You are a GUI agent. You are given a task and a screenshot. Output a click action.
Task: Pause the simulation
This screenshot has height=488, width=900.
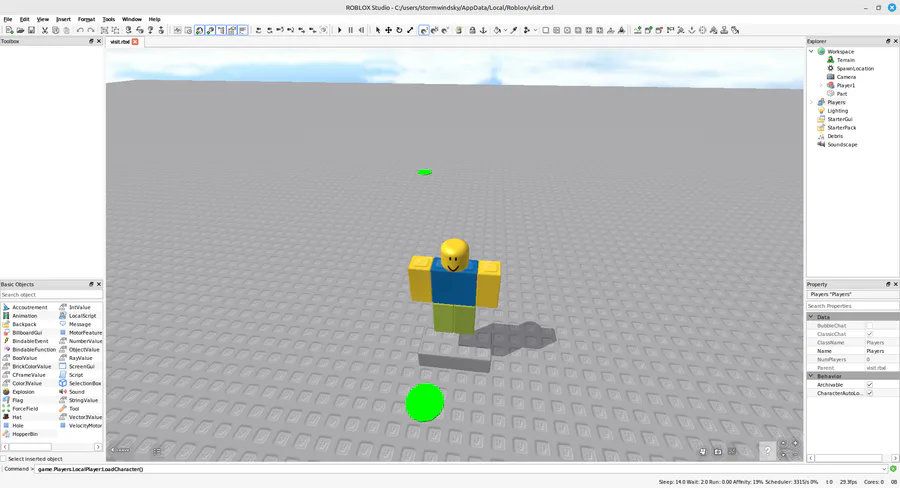pos(350,30)
